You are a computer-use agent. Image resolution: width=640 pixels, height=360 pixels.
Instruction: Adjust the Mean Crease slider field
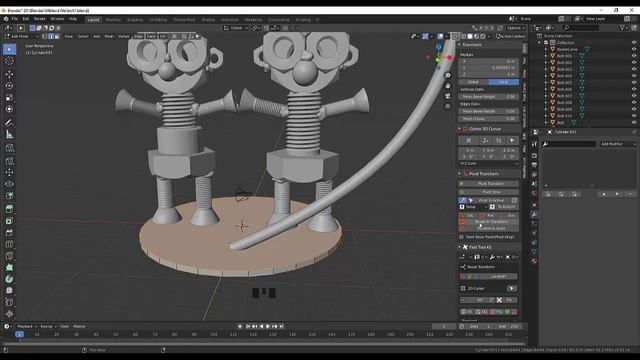[x=489, y=119]
